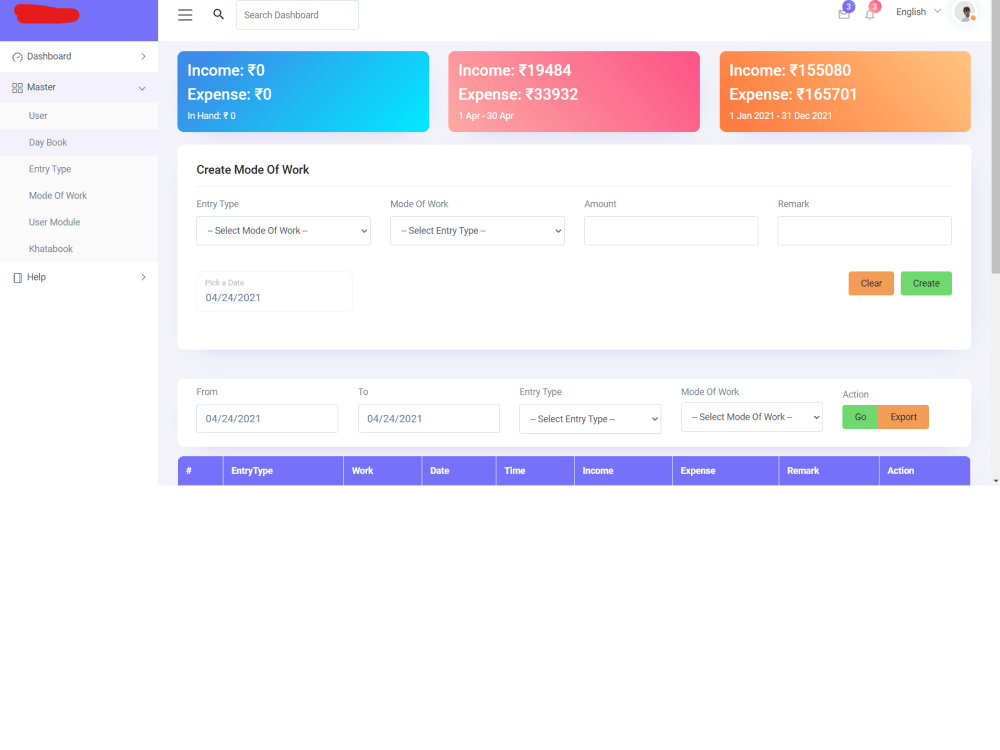Click the green Create button
The image size is (1000, 750).
(x=926, y=283)
